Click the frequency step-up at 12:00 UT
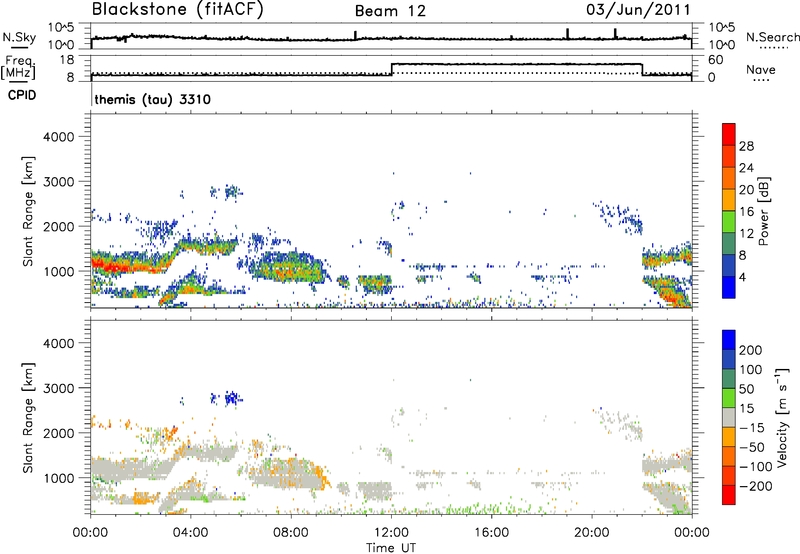 click(x=391, y=69)
